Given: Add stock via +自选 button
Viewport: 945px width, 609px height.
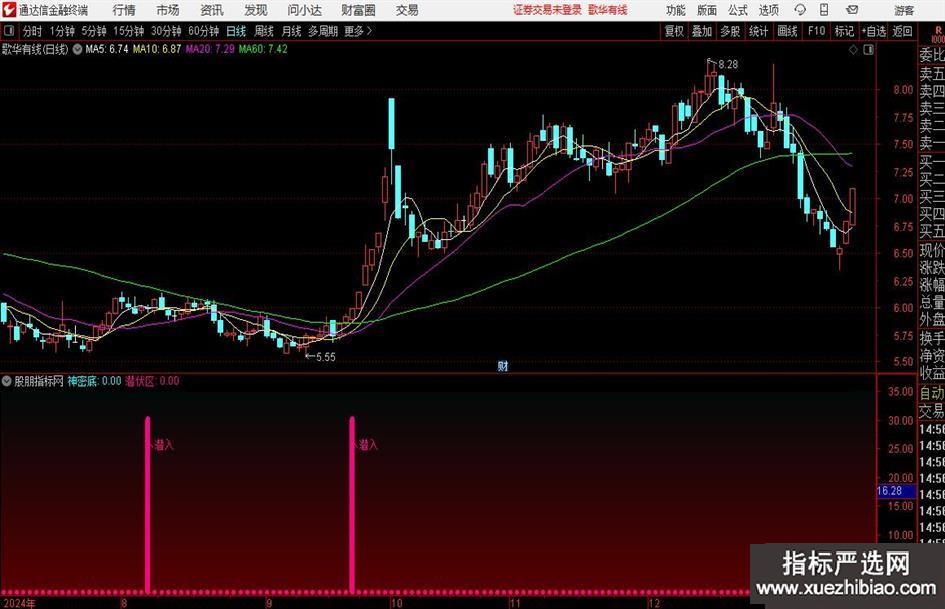Looking at the screenshot, I should click(873, 31).
